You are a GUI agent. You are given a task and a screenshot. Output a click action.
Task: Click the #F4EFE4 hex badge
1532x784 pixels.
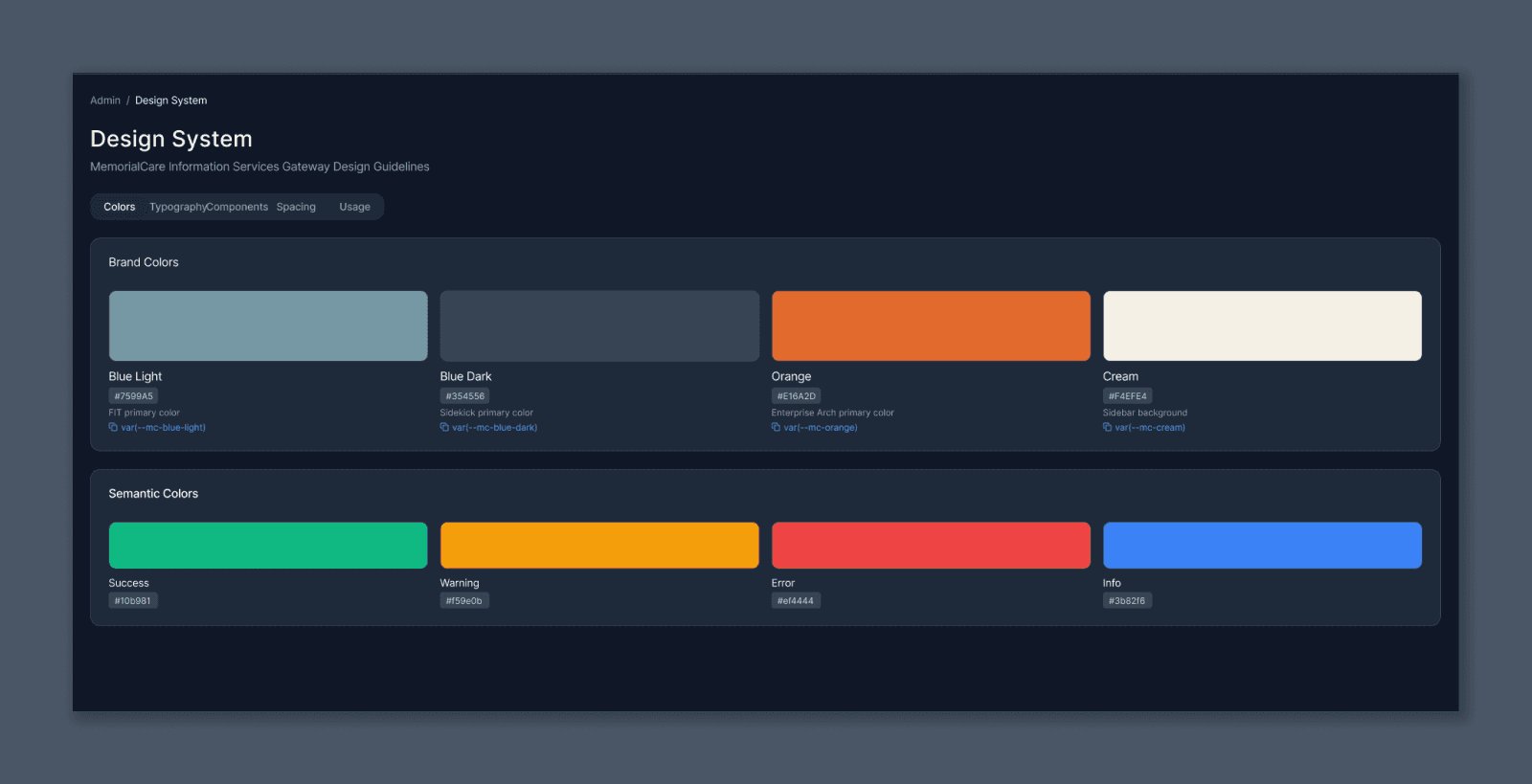pos(1127,396)
